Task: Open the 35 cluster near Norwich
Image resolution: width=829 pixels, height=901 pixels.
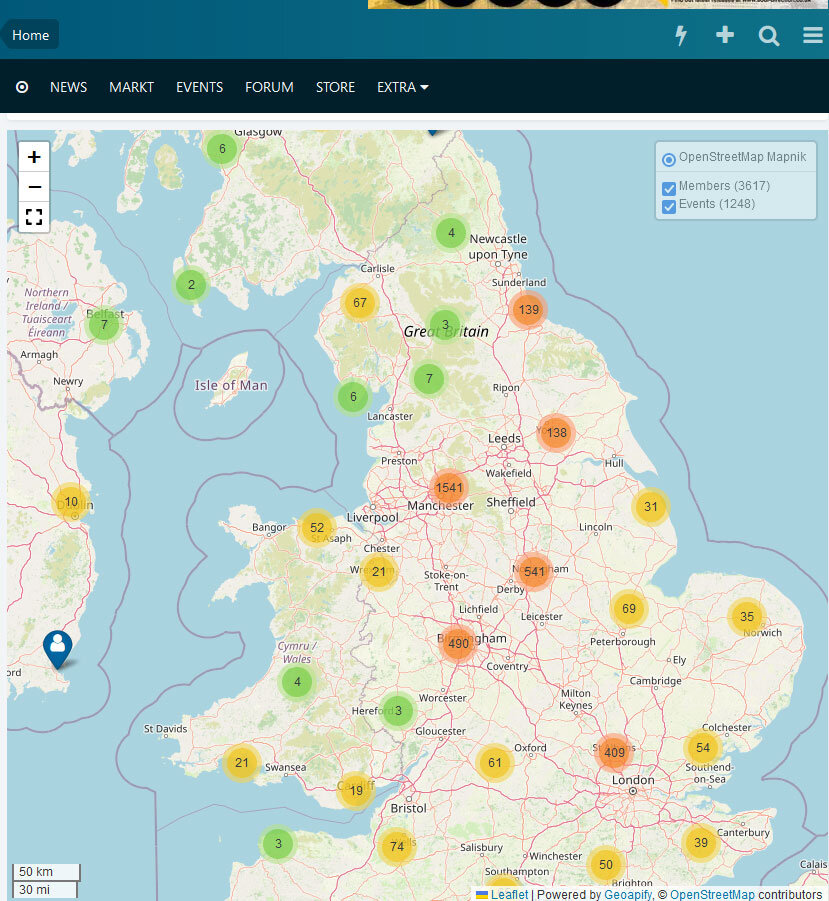Action: pyautogui.click(x=746, y=617)
